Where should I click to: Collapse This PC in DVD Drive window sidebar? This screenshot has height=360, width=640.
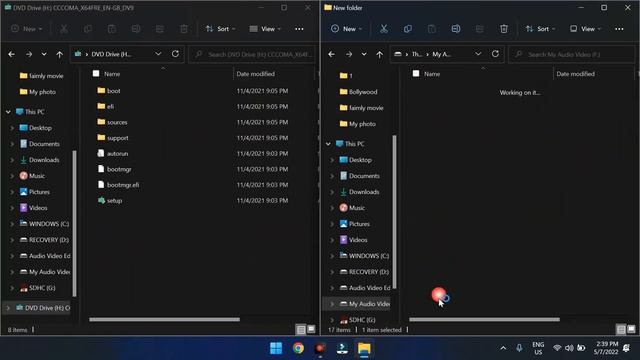[x=8, y=112]
